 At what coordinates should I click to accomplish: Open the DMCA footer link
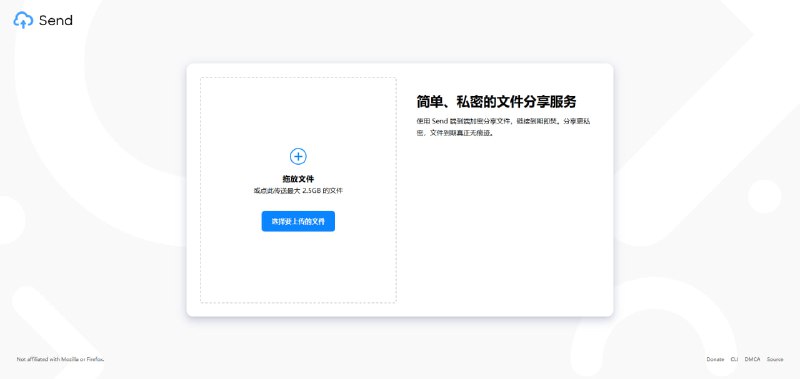point(752,360)
